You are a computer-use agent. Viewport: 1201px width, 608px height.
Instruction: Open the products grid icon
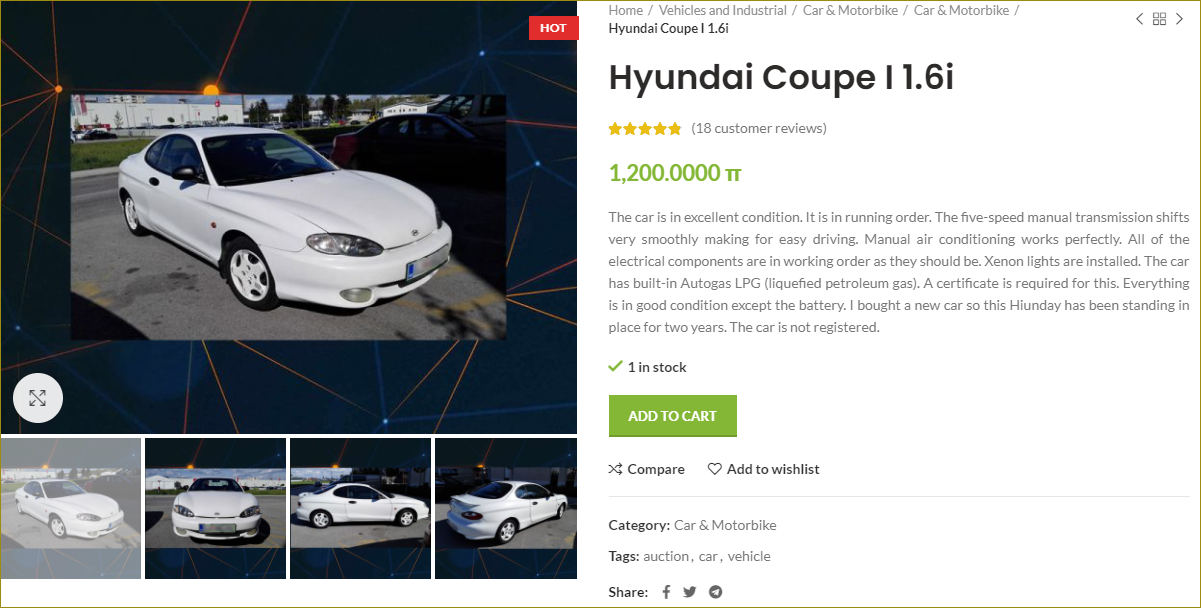pos(1159,19)
